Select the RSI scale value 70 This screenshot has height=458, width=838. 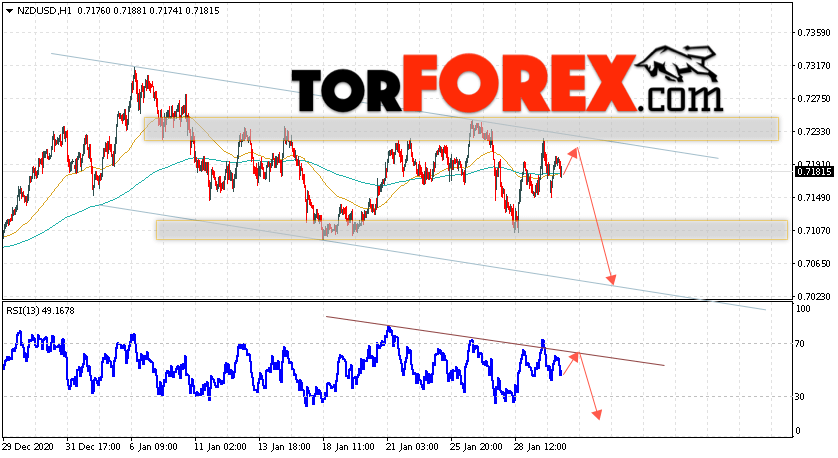pyautogui.click(x=800, y=344)
